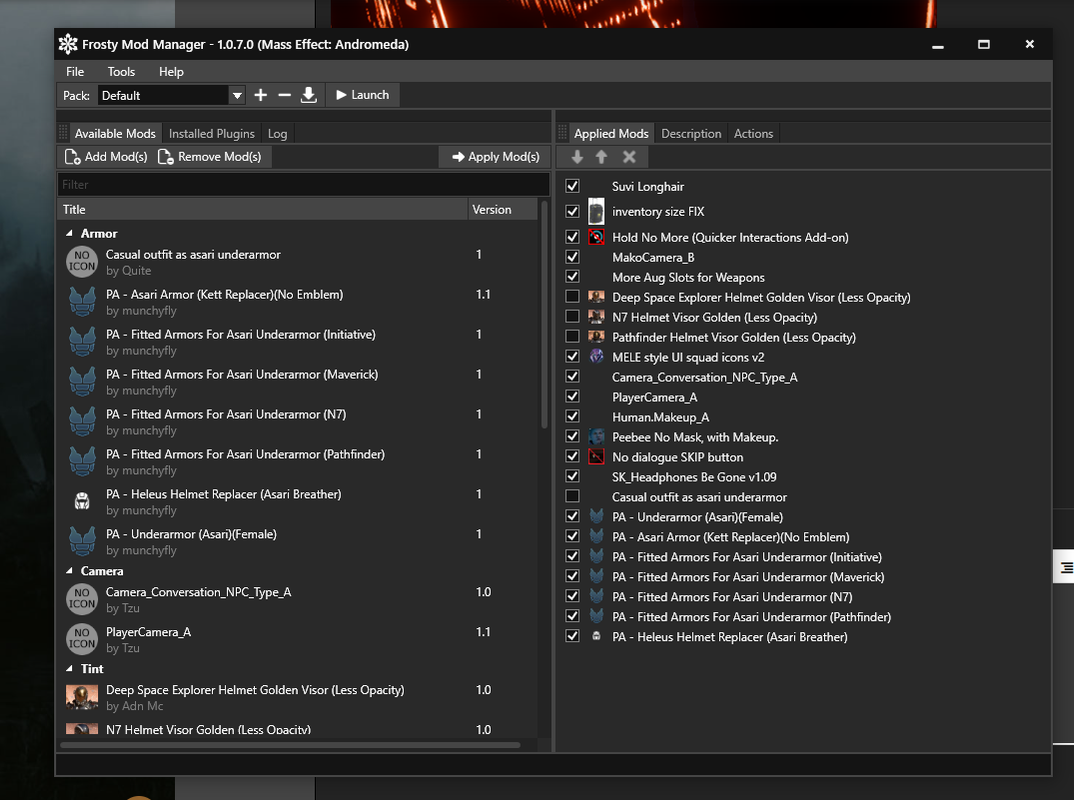Click NO ICON badge of Casual outfit as asari underarmor
Image resolution: width=1074 pixels, height=800 pixels.
pos(82,262)
